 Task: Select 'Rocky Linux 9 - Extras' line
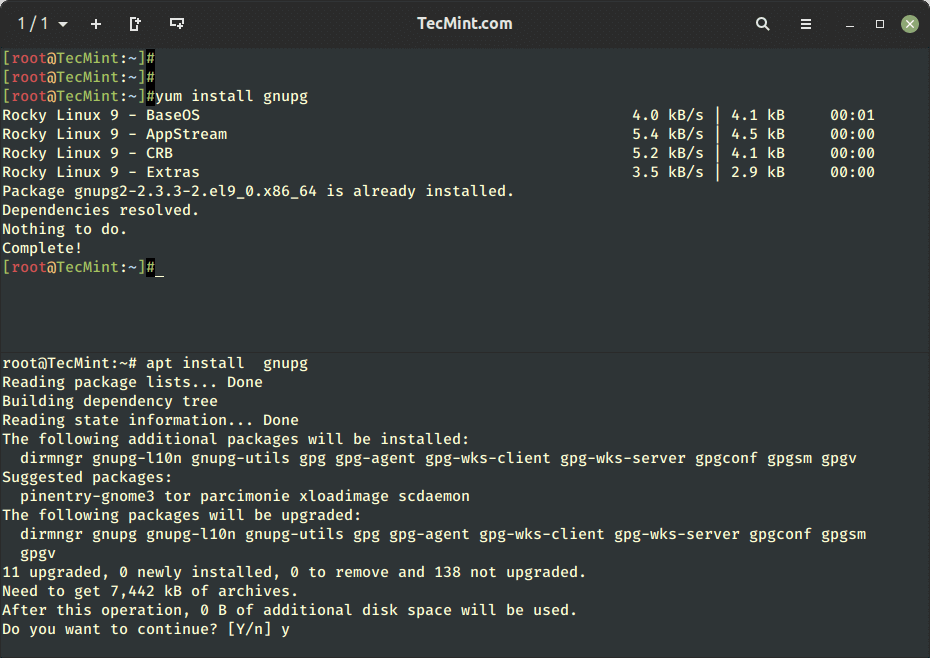101,172
